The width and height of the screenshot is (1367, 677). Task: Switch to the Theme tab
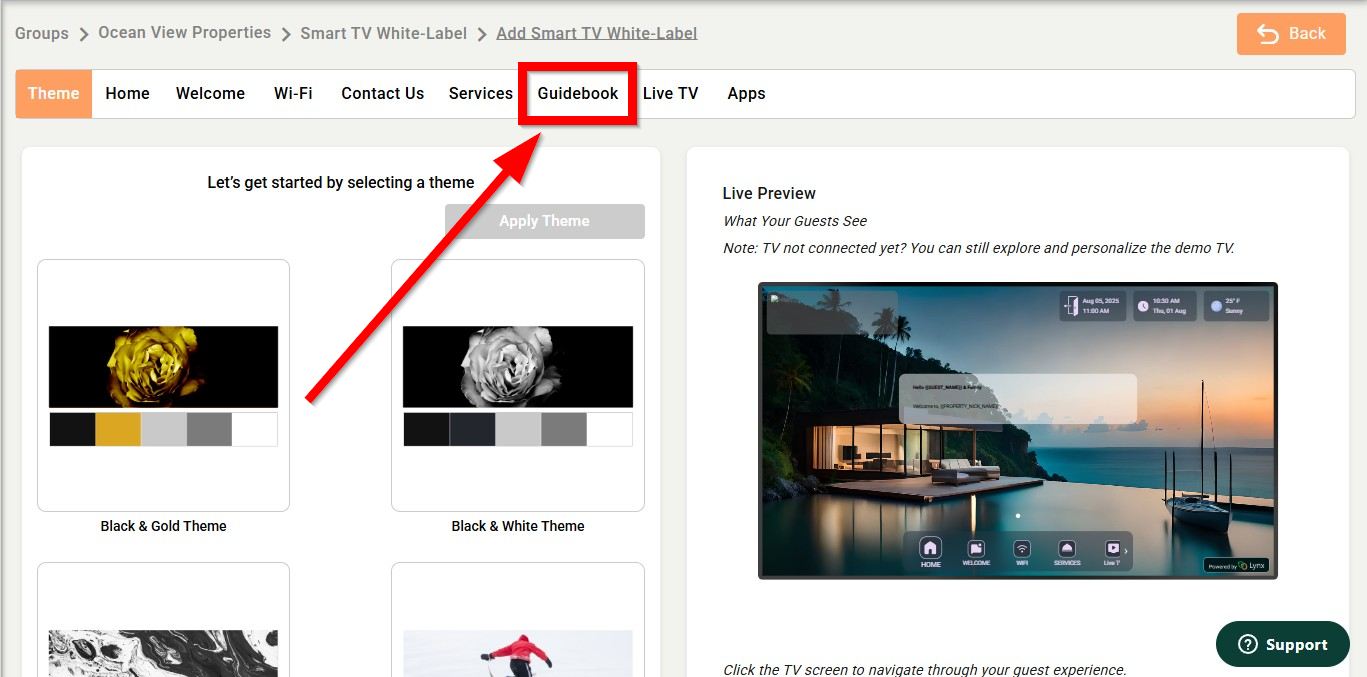click(54, 94)
